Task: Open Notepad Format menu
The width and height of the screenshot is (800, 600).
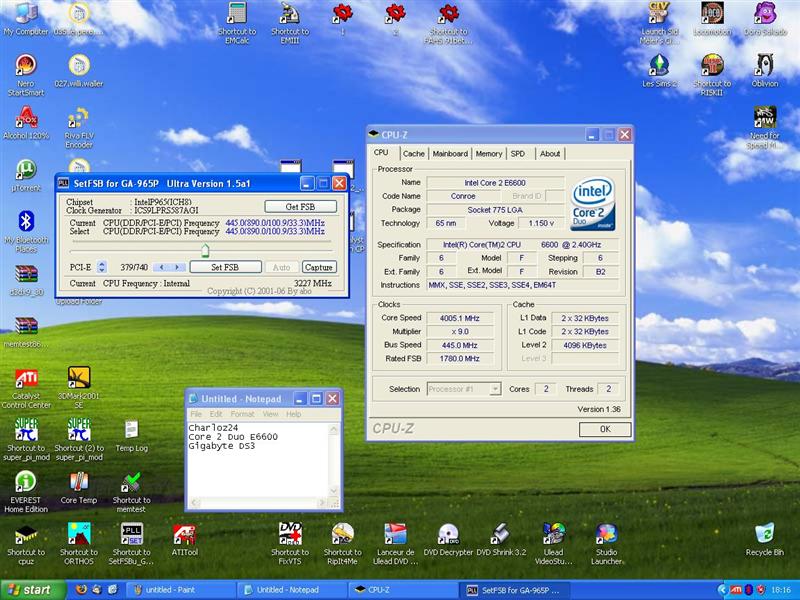Action: (242, 414)
